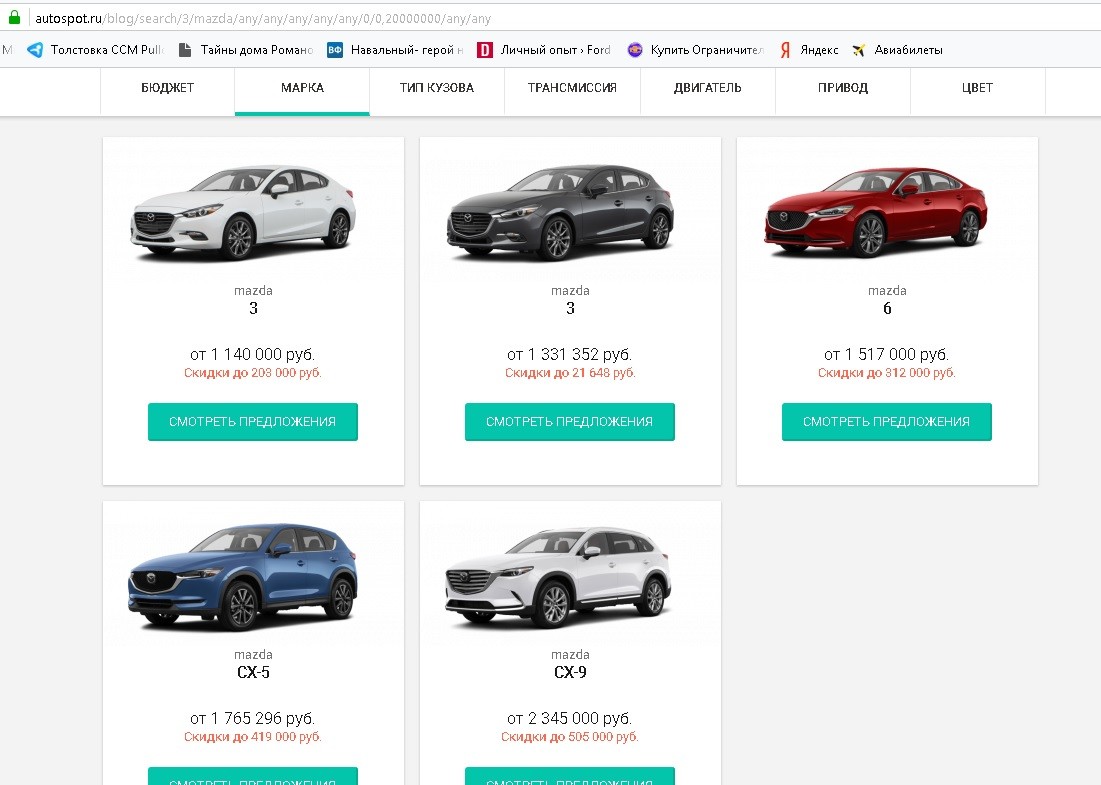Open the ПРИВОД filter tab
Viewport: 1101px width, 785px height.
click(843, 88)
